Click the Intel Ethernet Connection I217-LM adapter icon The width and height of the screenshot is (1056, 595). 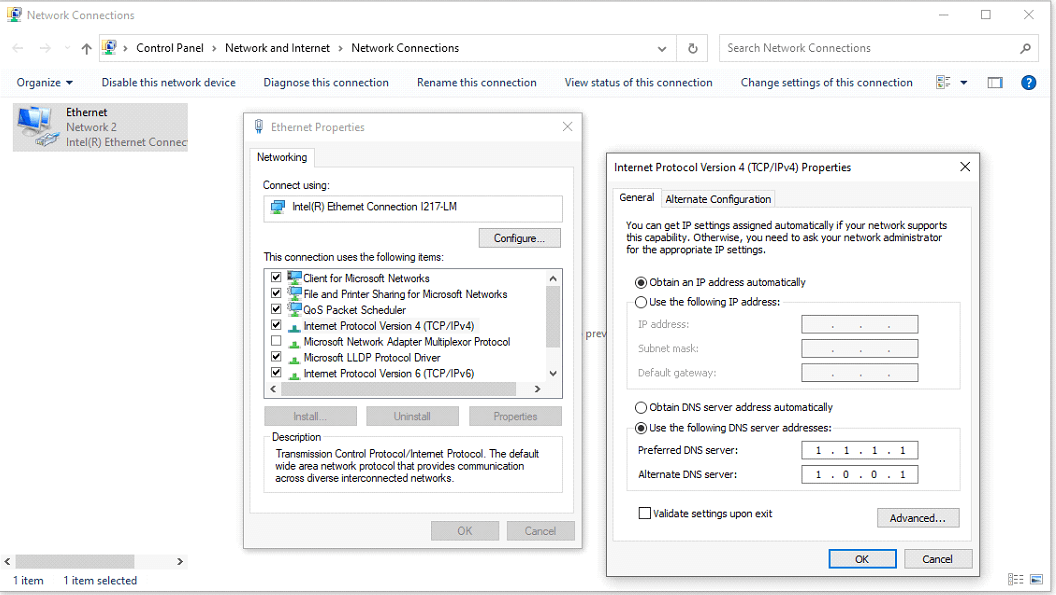[x=277, y=207]
